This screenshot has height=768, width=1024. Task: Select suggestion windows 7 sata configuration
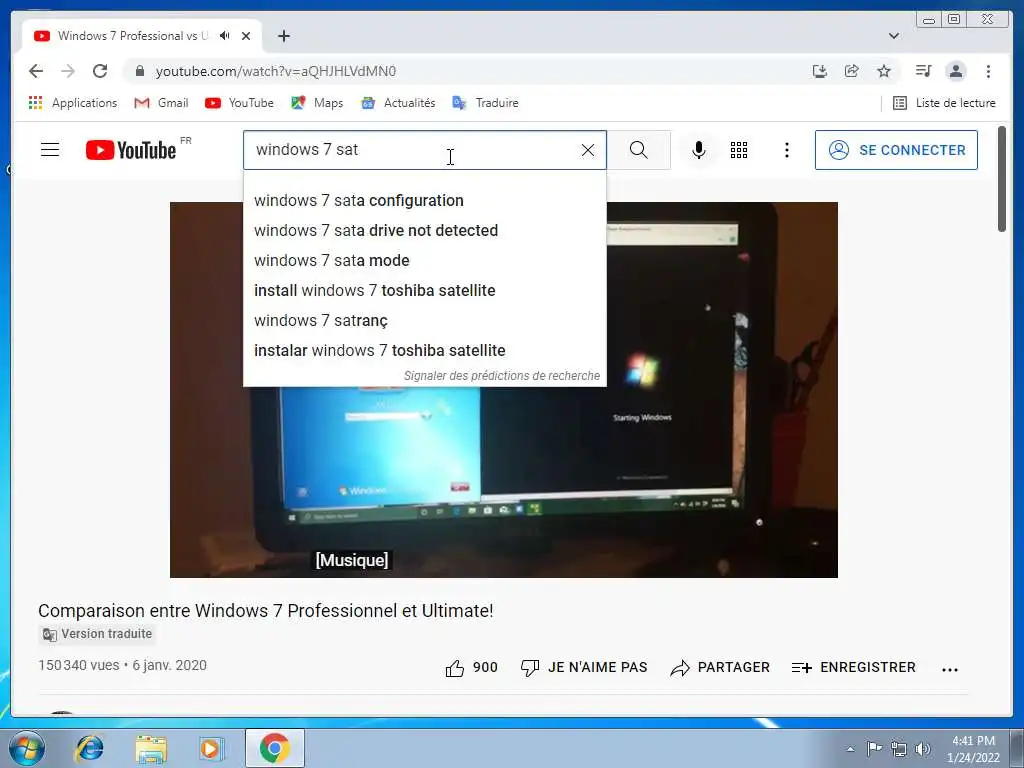424,200
